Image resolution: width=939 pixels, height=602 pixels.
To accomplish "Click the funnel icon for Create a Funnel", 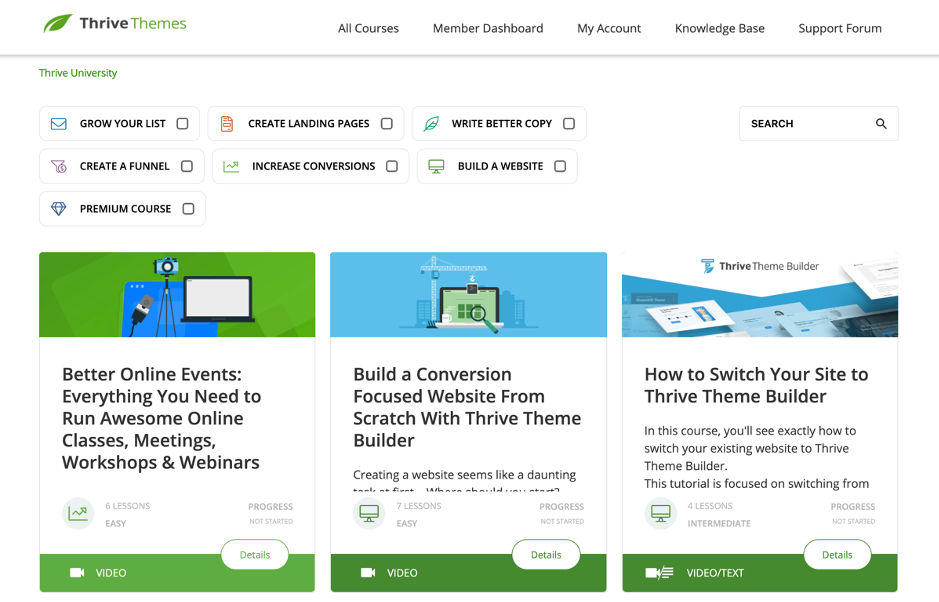I will click(59, 167).
